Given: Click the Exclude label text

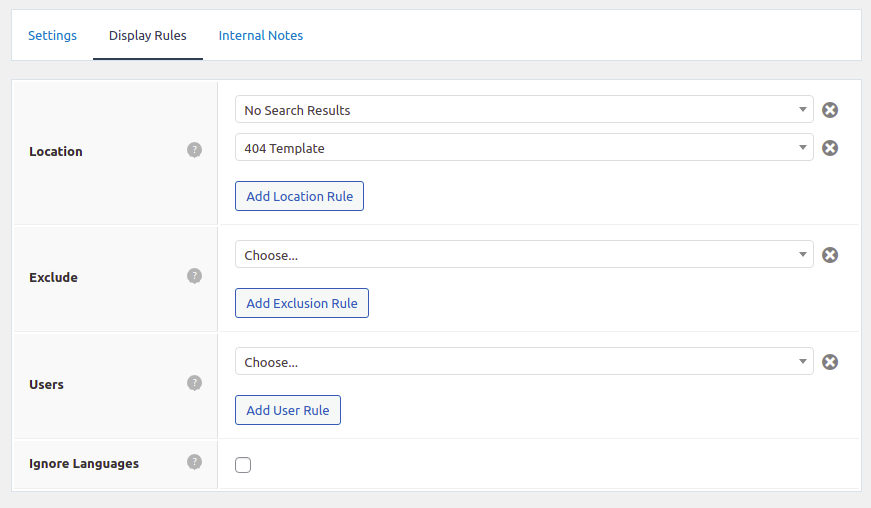Looking at the screenshot, I should [53, 278].
